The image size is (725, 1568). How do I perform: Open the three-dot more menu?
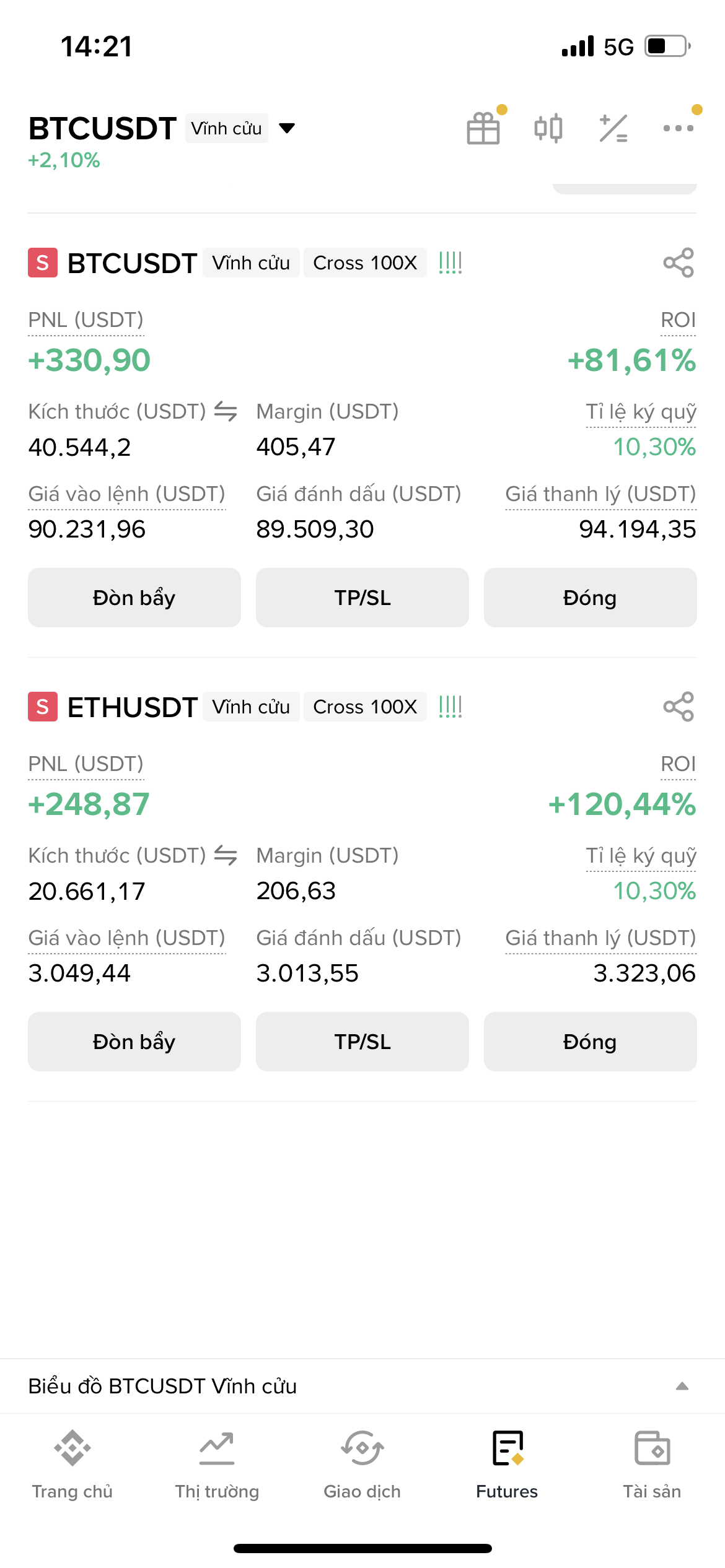click(x=679, y=128)
